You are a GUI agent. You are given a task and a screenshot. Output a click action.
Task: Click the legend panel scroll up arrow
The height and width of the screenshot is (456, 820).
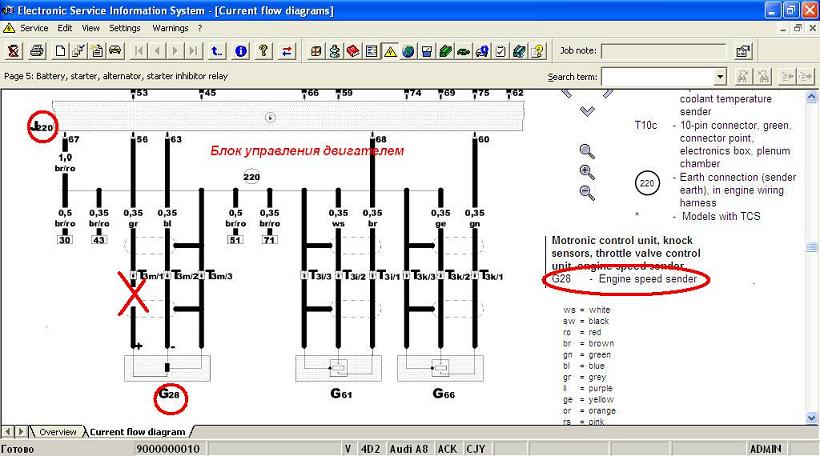pyautogui.click(x=812, y=95)
